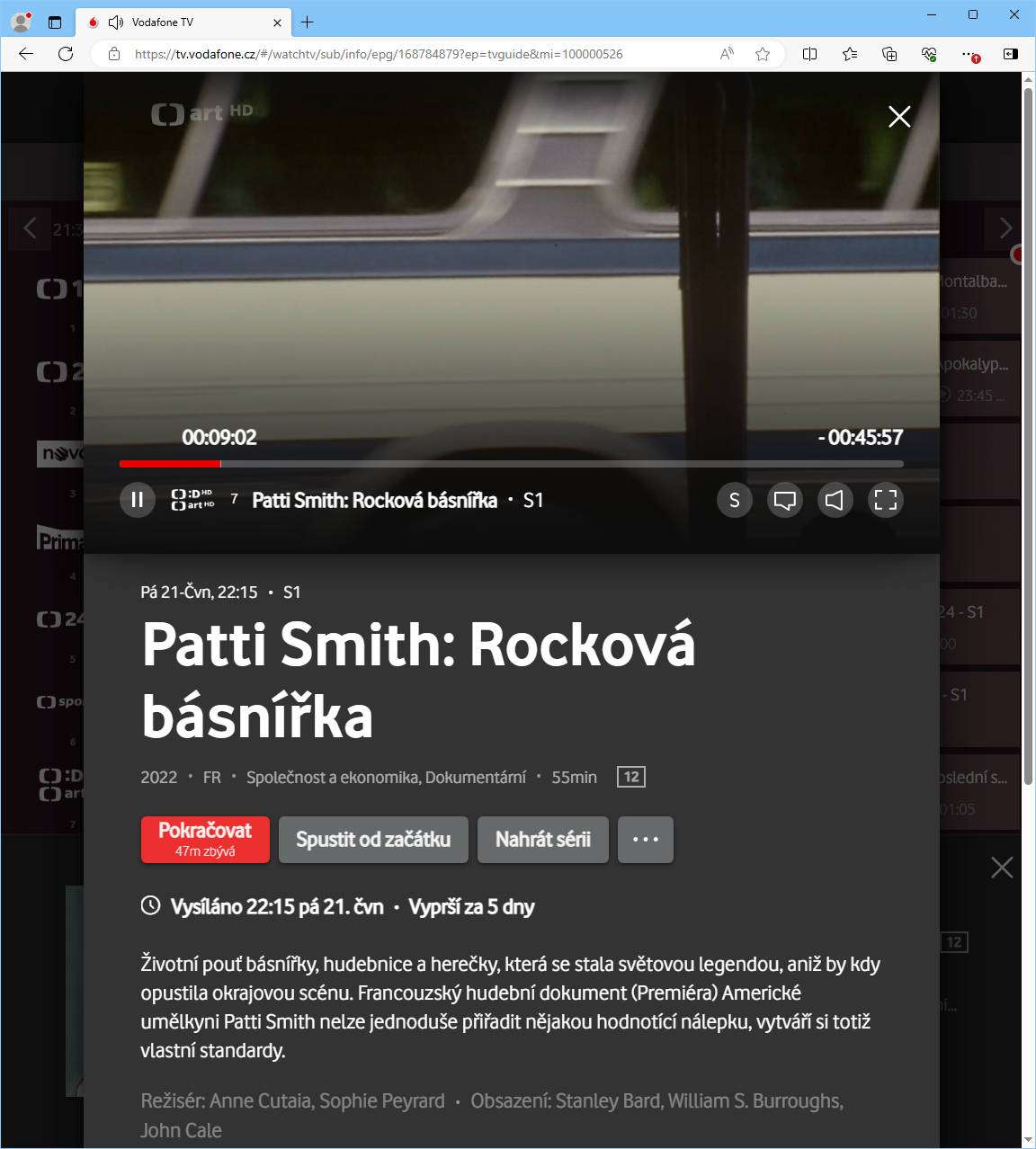
Task: Select the Prima channel logo in guide
Action: 61,538
